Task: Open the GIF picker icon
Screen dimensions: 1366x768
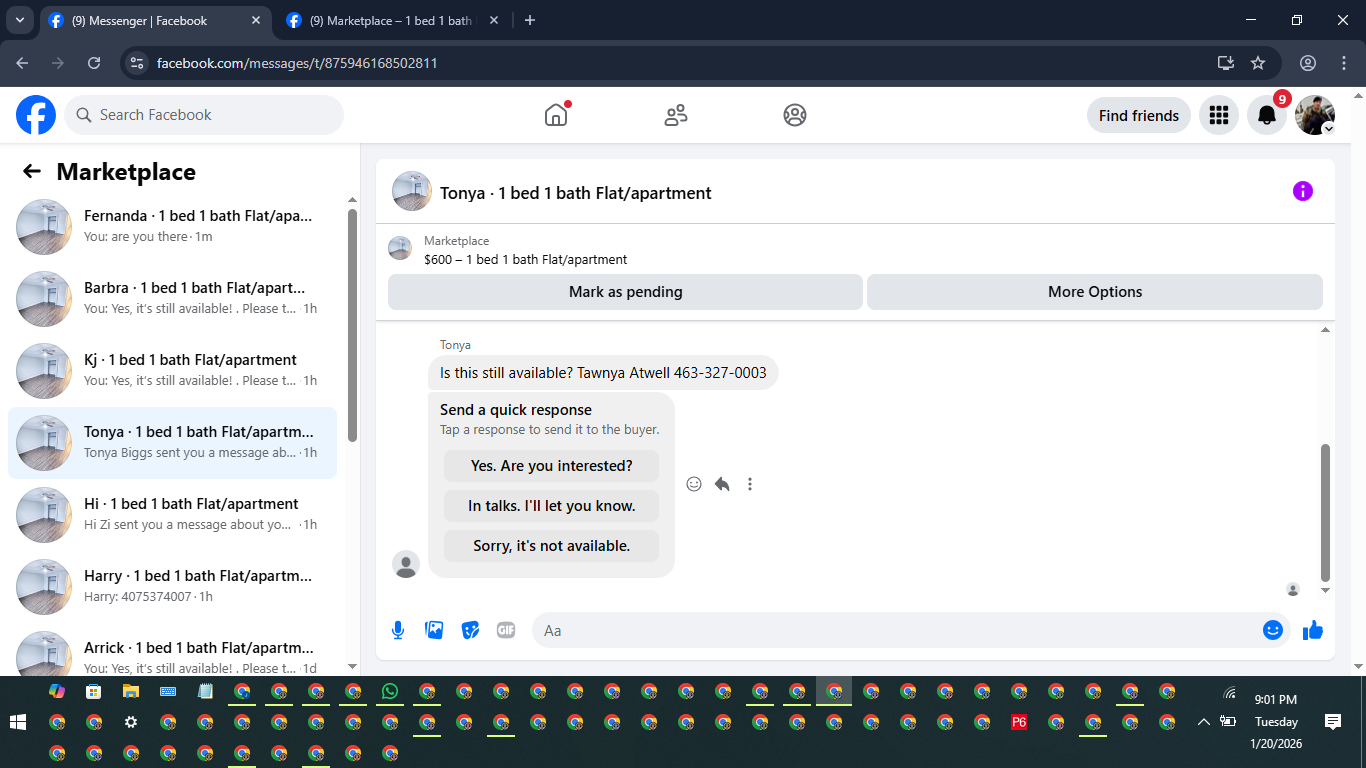Action: click(x=506, y=630)
